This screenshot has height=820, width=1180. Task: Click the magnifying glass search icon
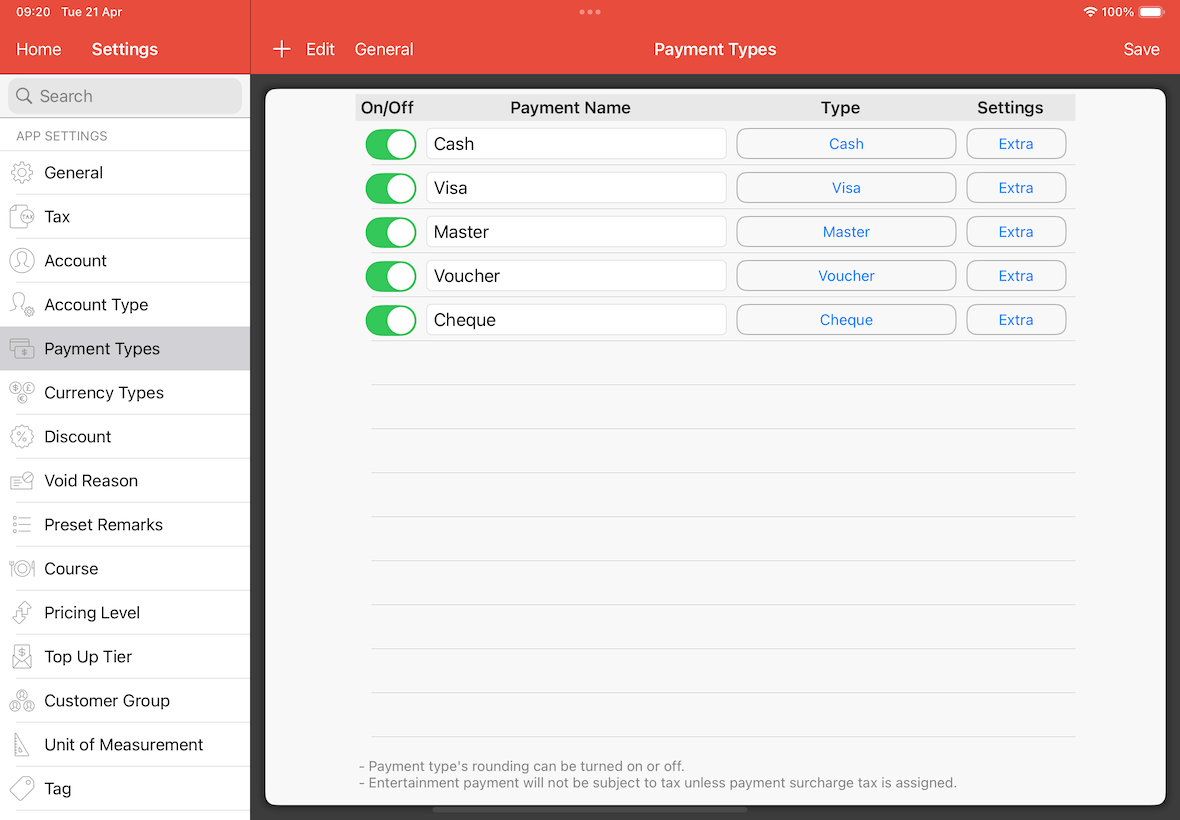(x=24, y=96)
